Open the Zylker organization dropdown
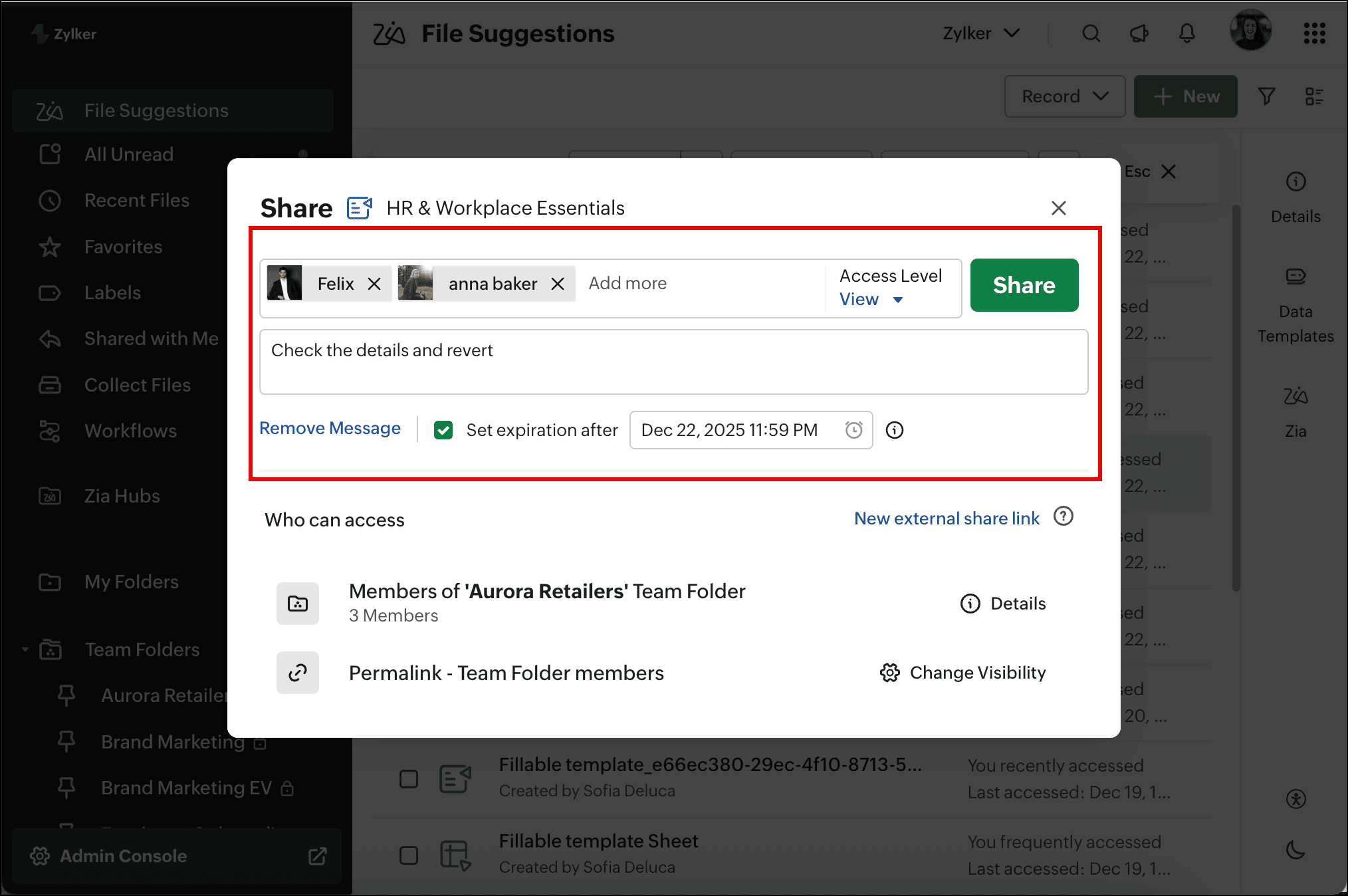1348x896 pixels. click(x=981, y=33)
